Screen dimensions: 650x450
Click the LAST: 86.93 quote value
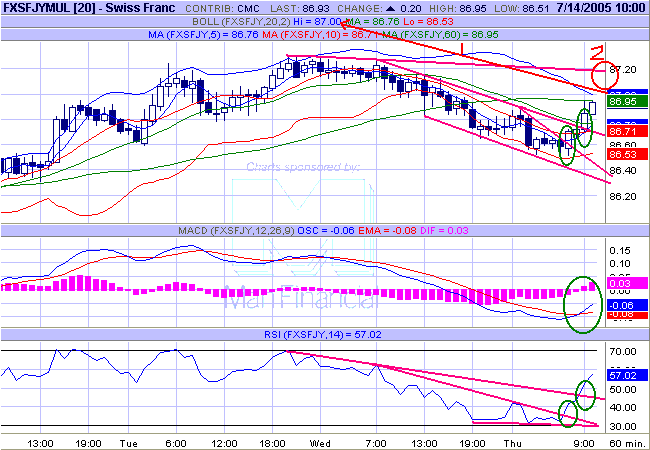[x=301, y=8]
